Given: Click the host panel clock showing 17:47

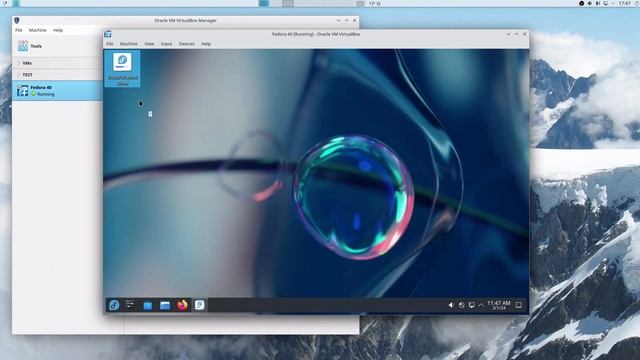Looking at the screenshot, I should (624, 3).
